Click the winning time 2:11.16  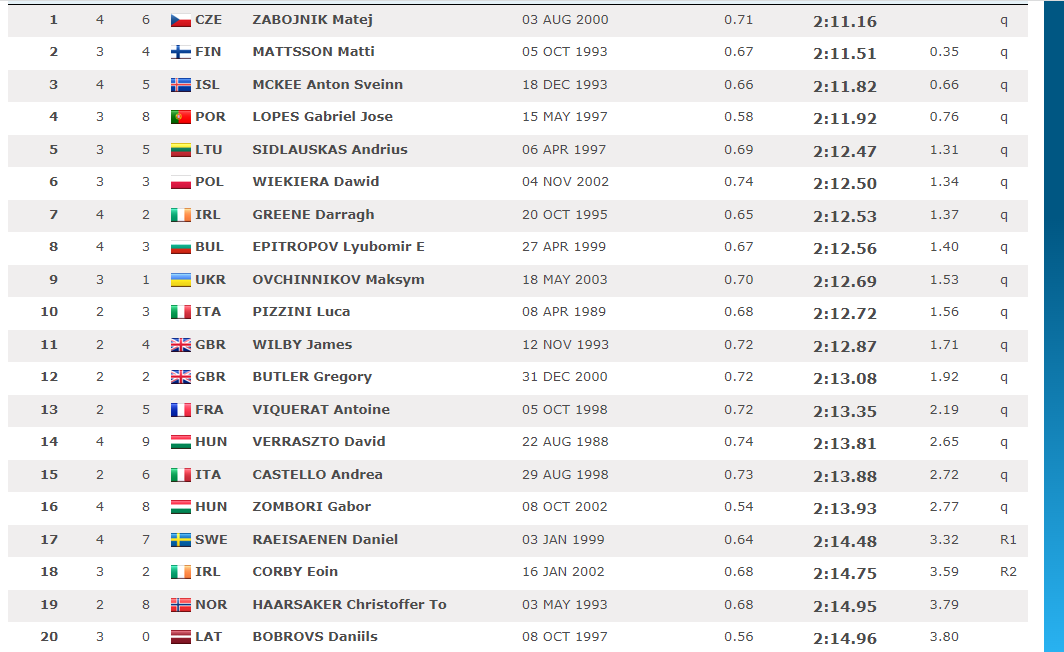844,21
